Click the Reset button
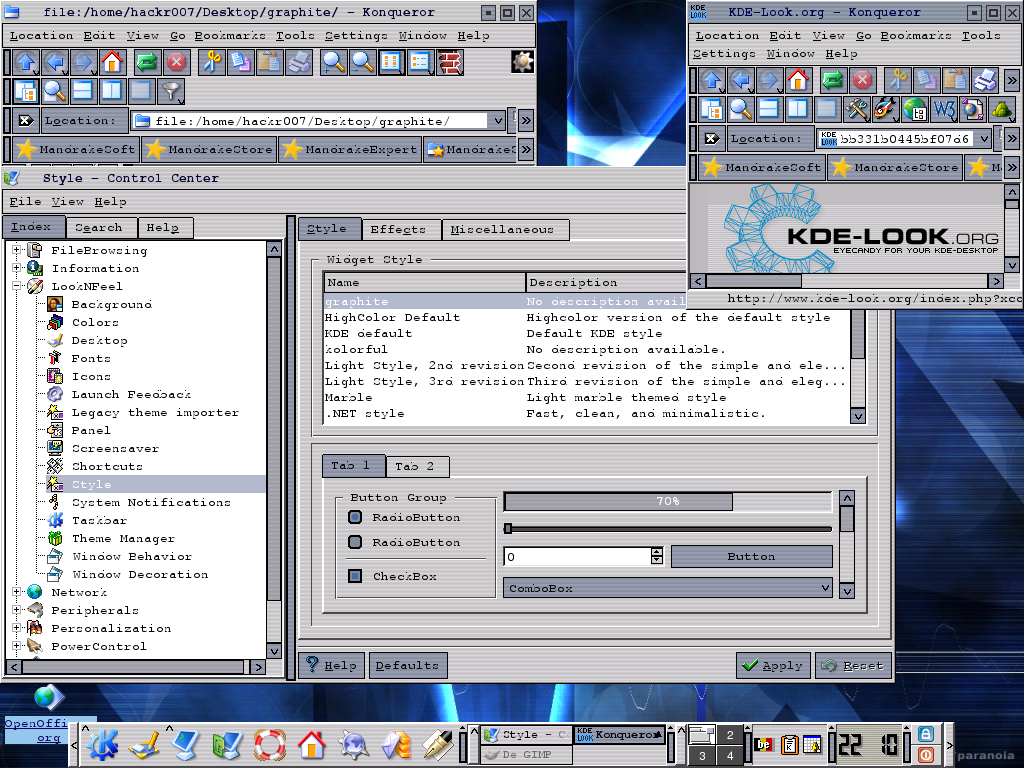Screen dimensions: 1024x768 click(x=853, y=665)
